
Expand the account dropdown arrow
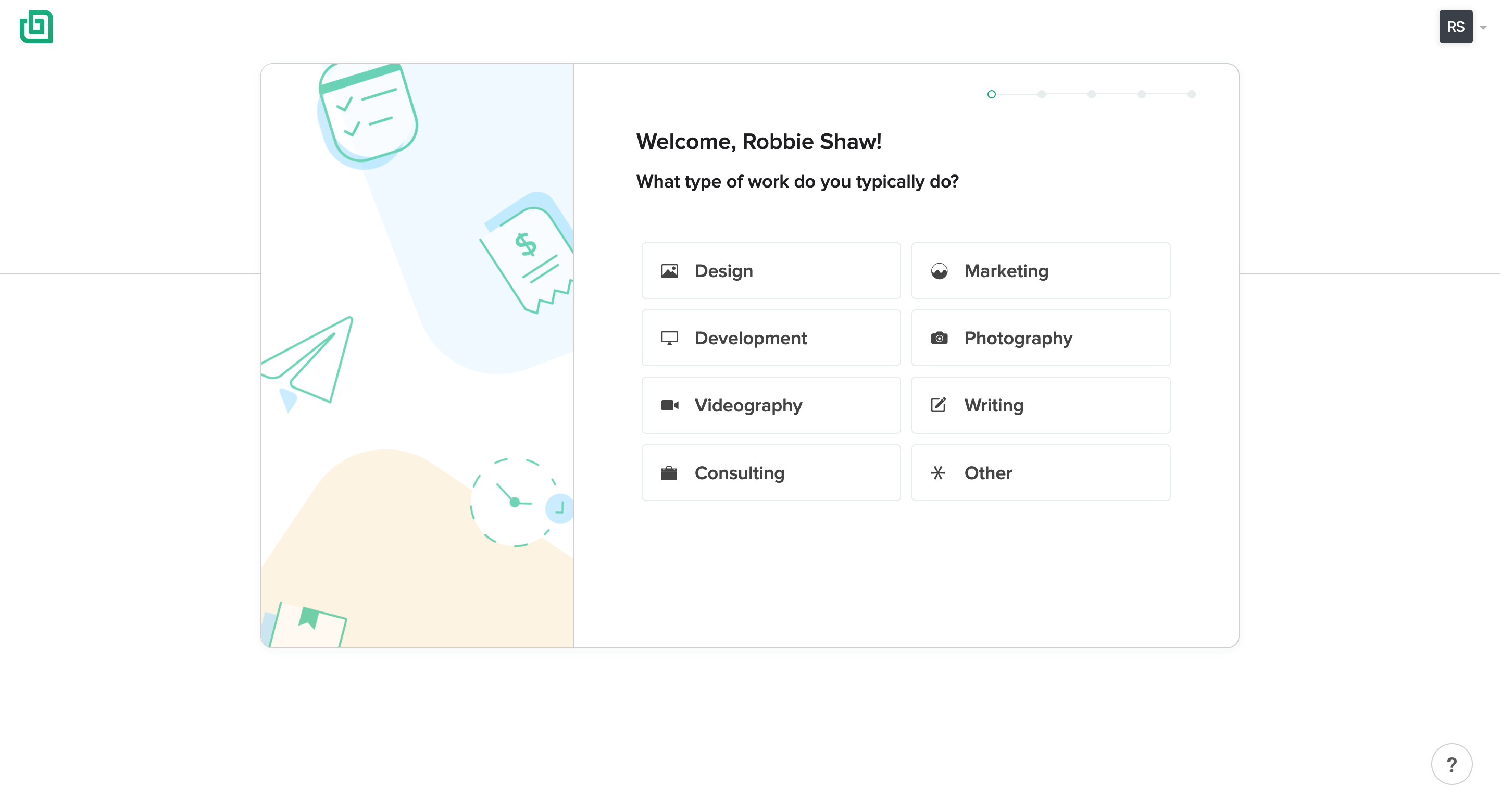pyautogui.click(x=1483, y=28)
